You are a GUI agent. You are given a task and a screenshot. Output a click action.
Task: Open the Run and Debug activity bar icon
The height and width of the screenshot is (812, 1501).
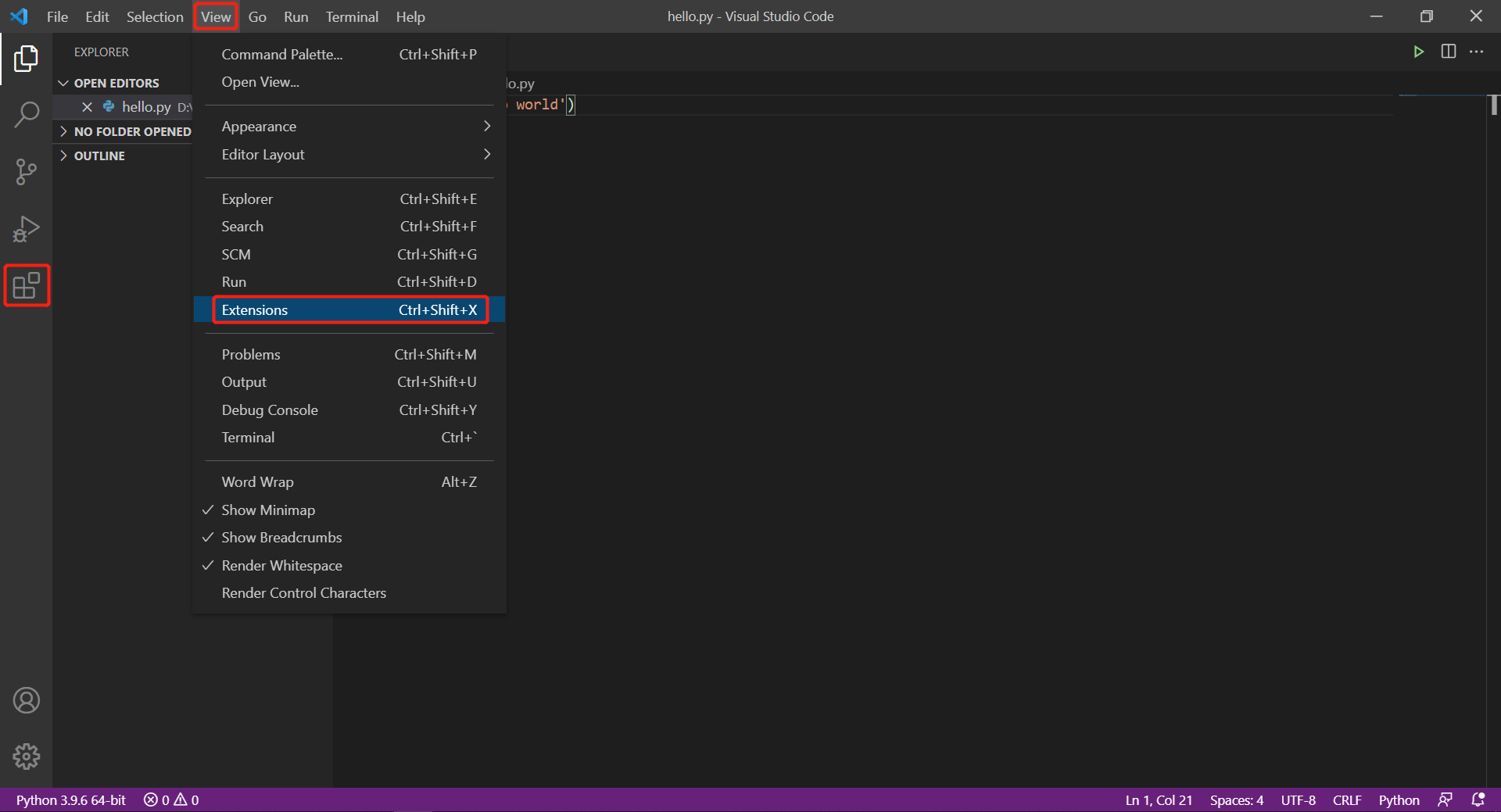pos(26,229)
